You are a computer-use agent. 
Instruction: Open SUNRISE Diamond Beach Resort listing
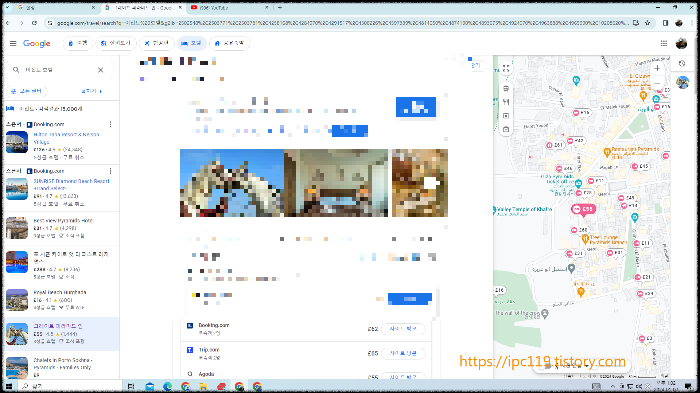point(71,184)
